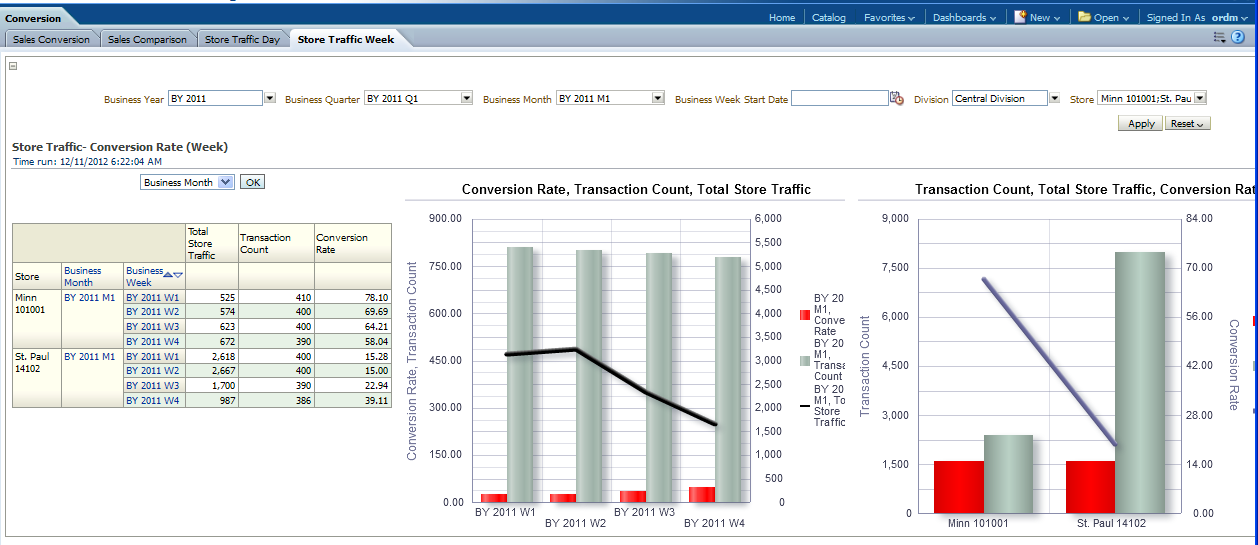The height and width of the screenshot is (545, 1258).
Task: Open the Help question mark icon
Action: [x=1238, y=37]
